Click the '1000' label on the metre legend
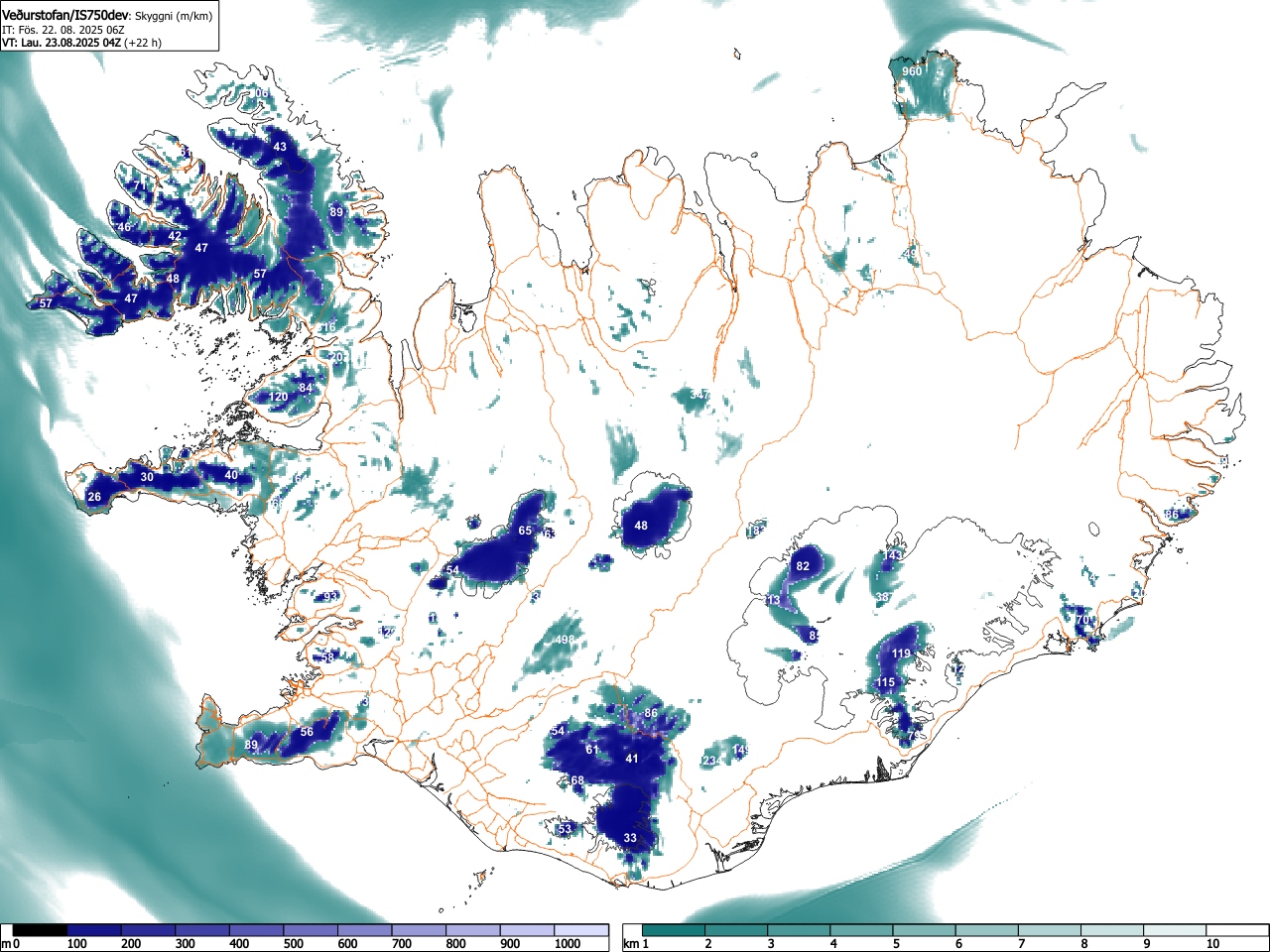The width and height of the screenshot is (1270, 952). click(x=569, y=944)
